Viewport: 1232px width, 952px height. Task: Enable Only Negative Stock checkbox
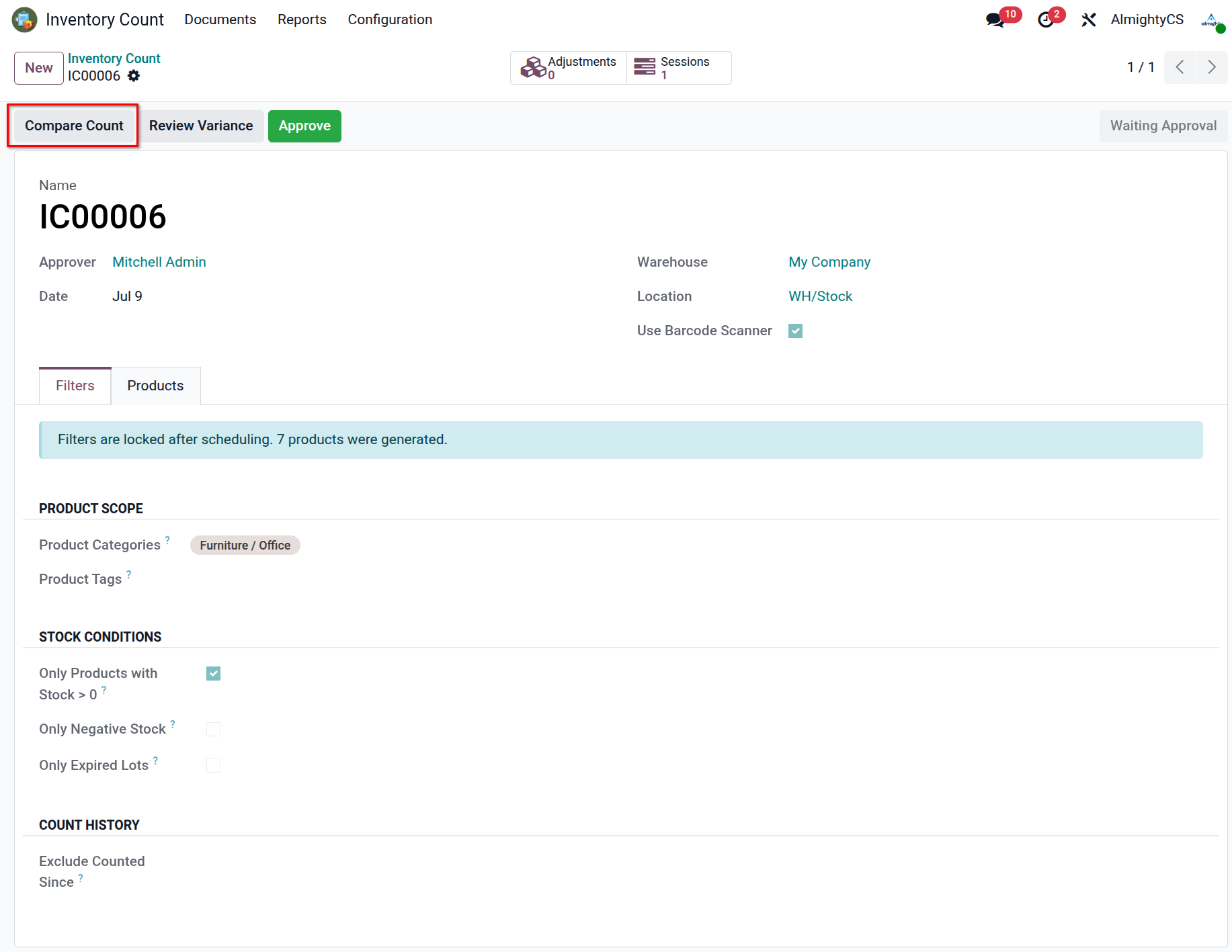click(213, 729)
